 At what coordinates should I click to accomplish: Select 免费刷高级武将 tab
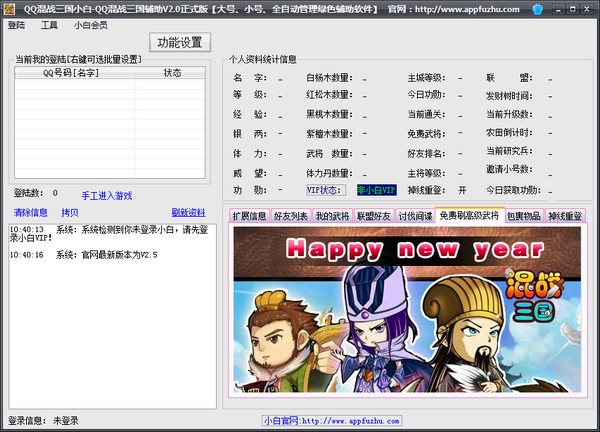[470, 215]
